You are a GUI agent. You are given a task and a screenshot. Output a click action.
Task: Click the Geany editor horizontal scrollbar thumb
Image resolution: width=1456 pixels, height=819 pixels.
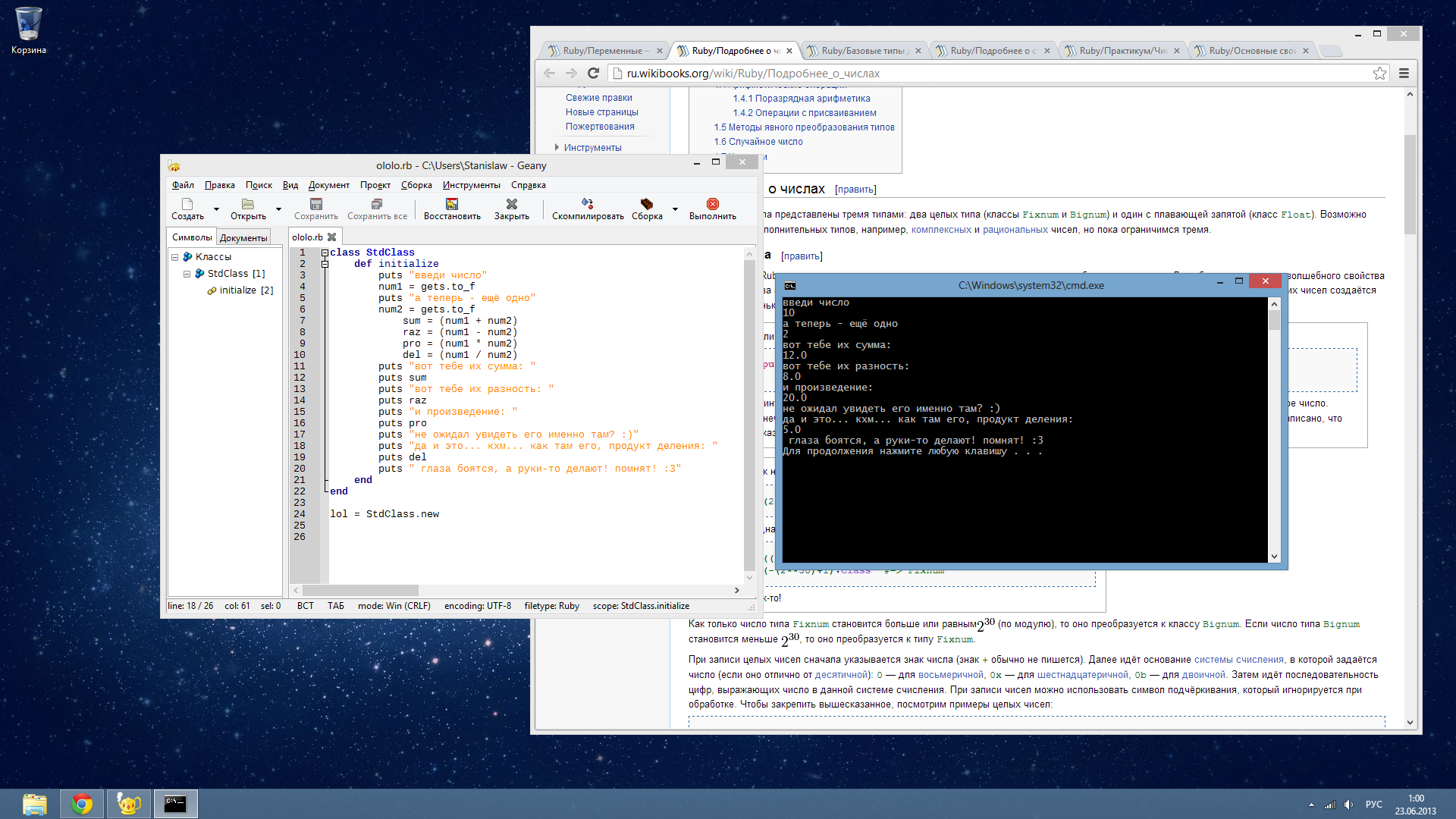tap(360, 590)
